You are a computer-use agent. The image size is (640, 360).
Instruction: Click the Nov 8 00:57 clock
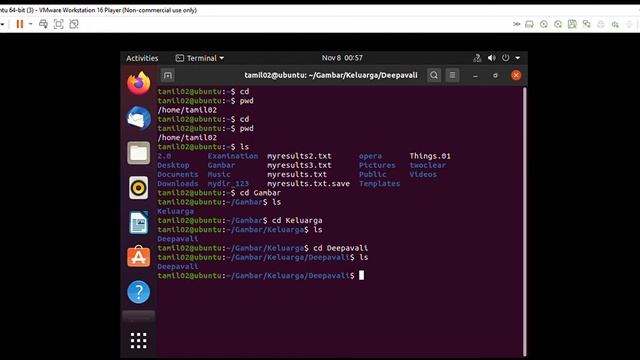coord(342,58)
